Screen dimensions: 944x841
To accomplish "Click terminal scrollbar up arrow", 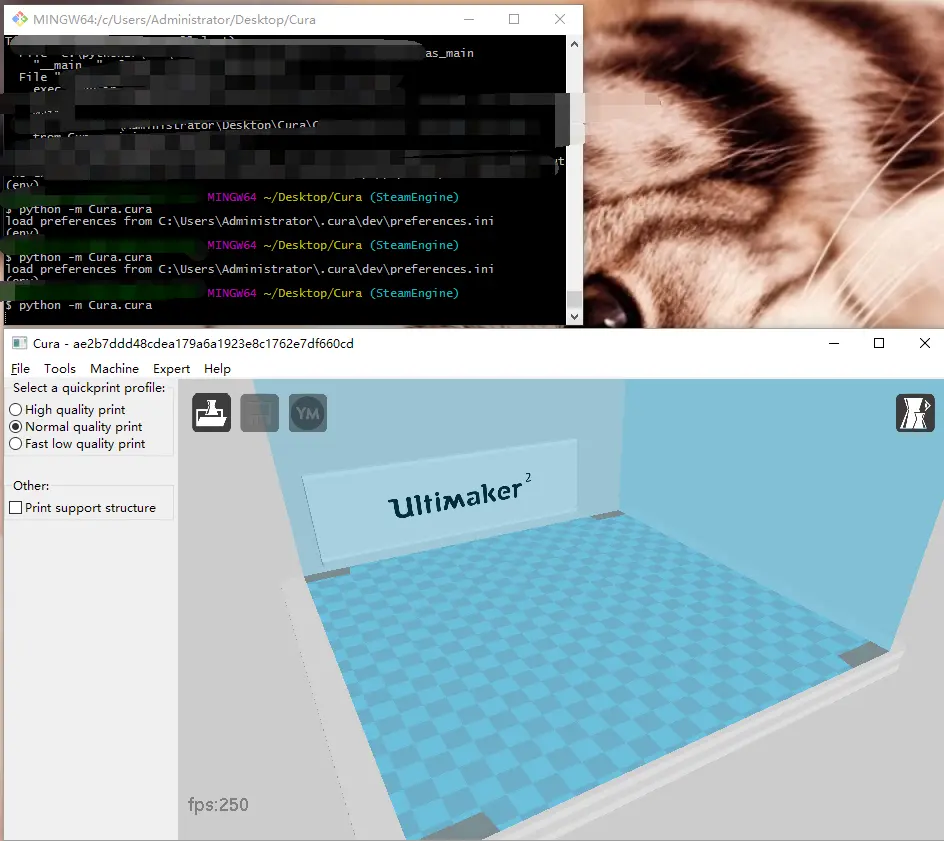I will pos(574,44).
